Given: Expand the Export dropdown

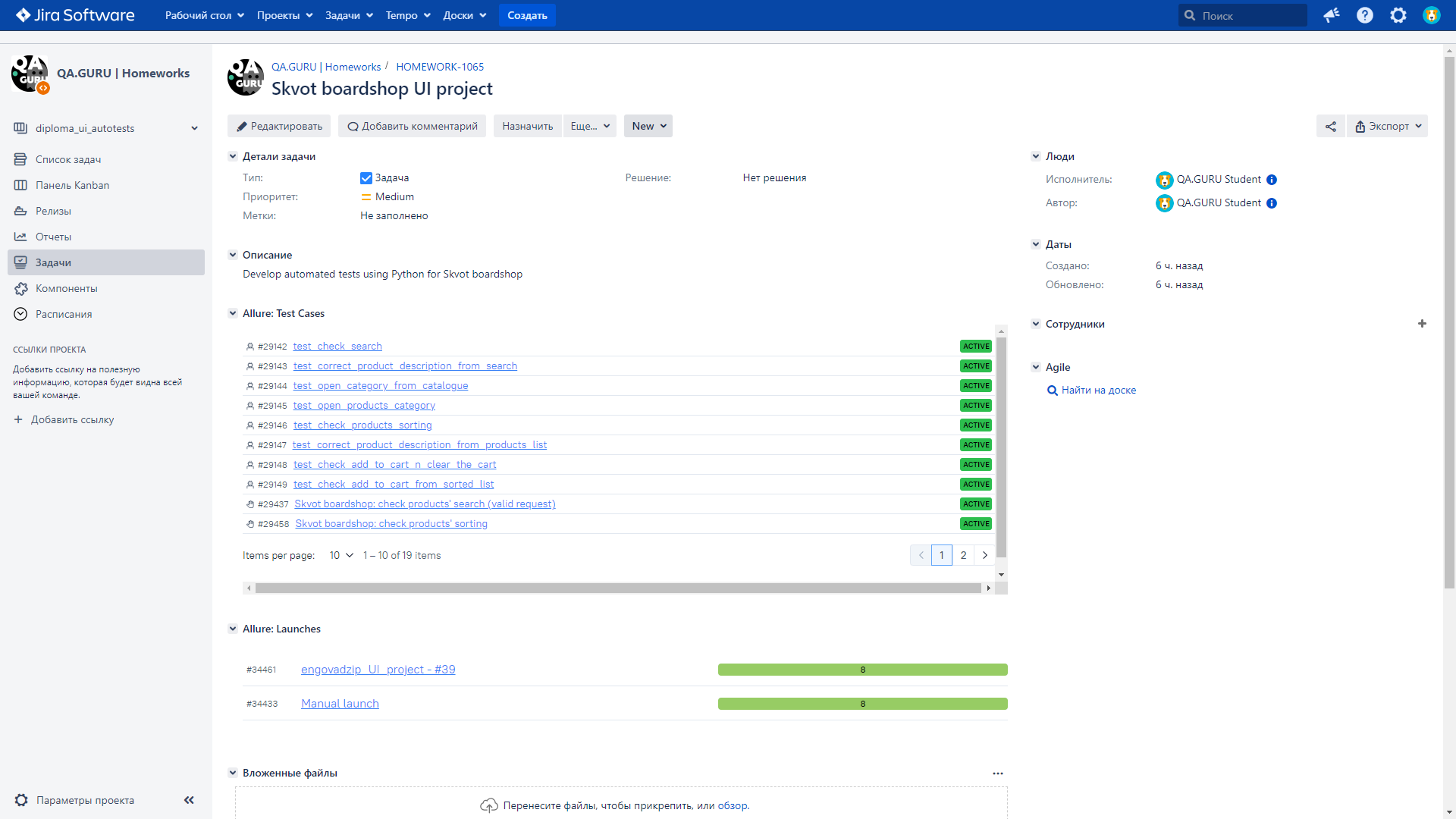Looking at the screenshot, I should coord(1388,127).
